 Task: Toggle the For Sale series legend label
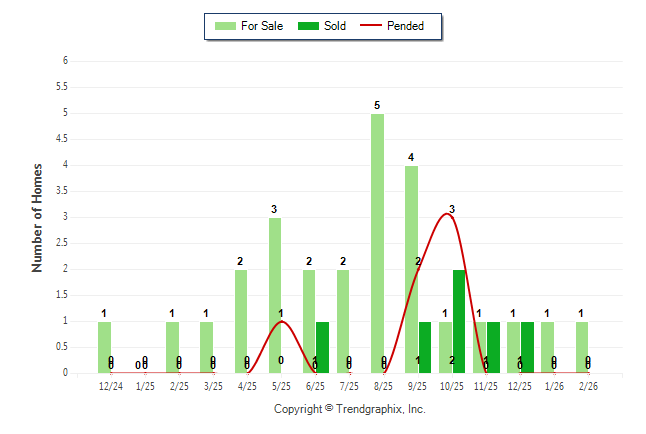pos(262,26)
